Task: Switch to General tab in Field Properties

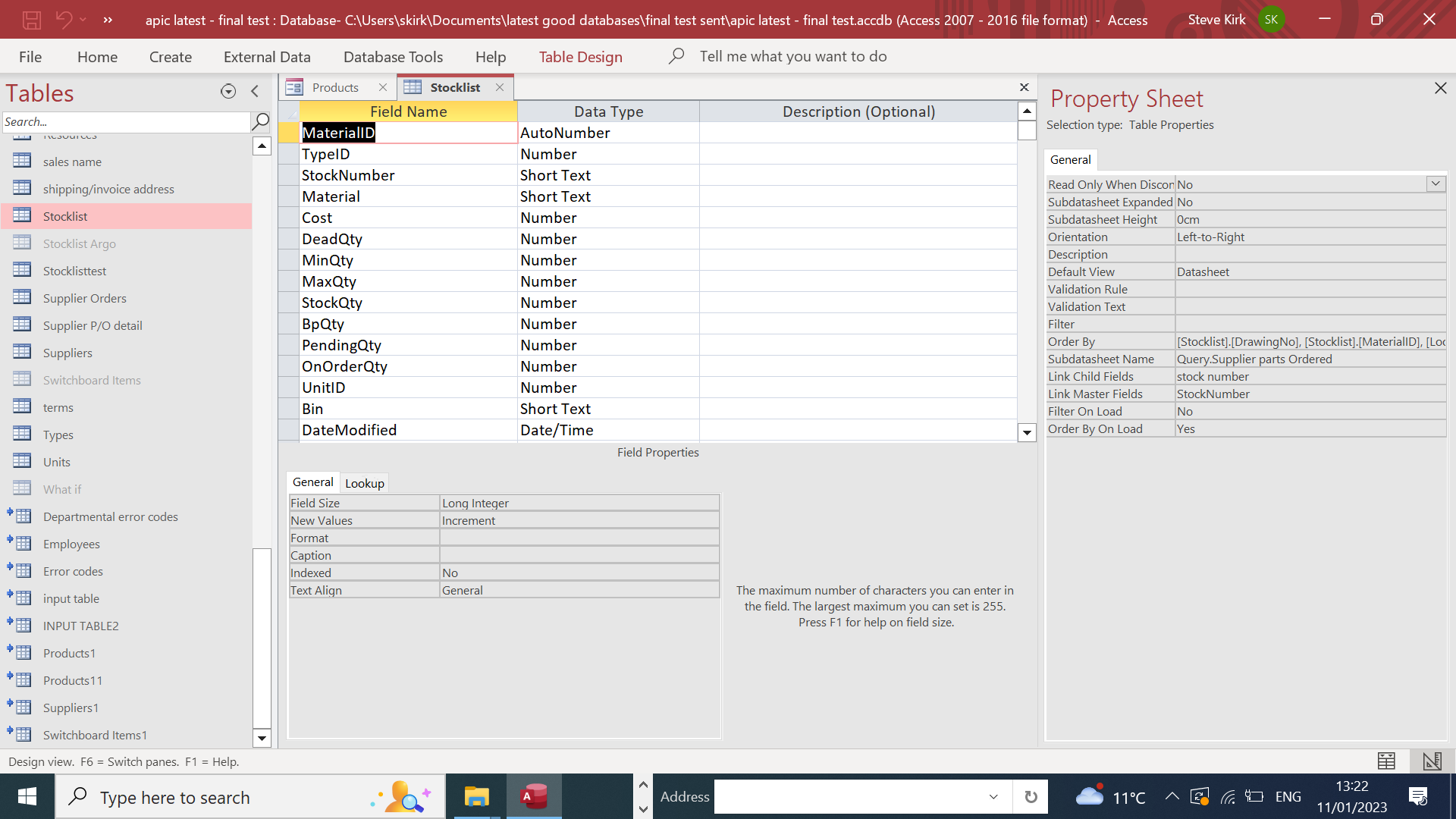Action: point(312,482)
